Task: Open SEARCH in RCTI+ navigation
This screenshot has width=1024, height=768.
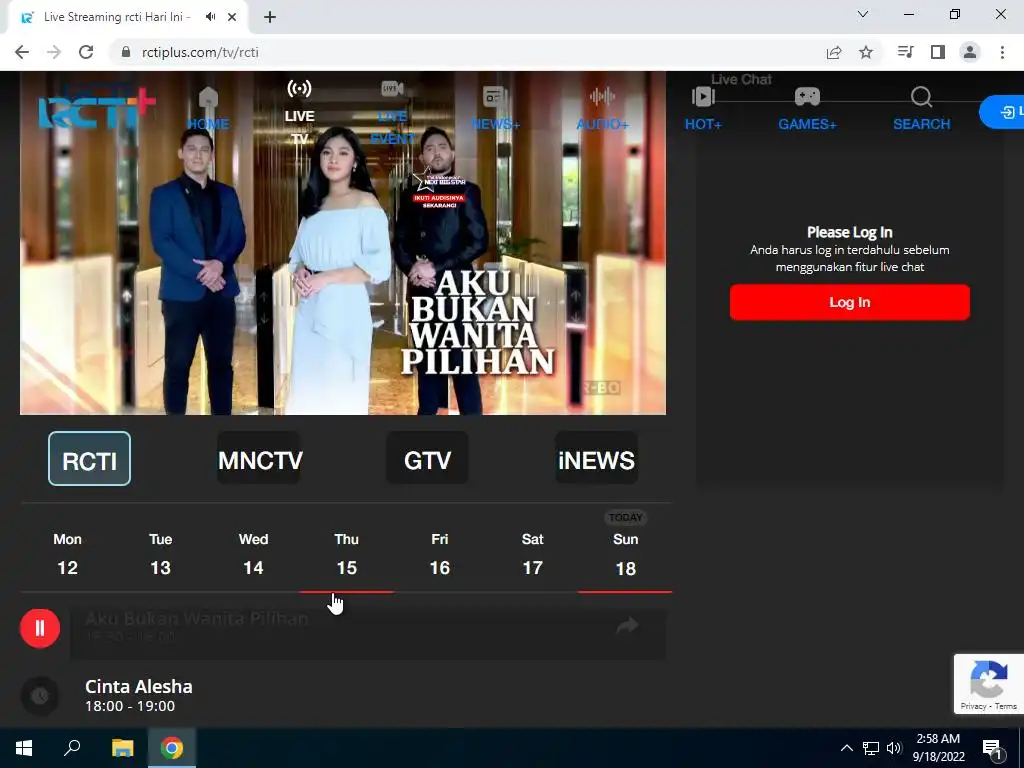Action: (921, 109)
